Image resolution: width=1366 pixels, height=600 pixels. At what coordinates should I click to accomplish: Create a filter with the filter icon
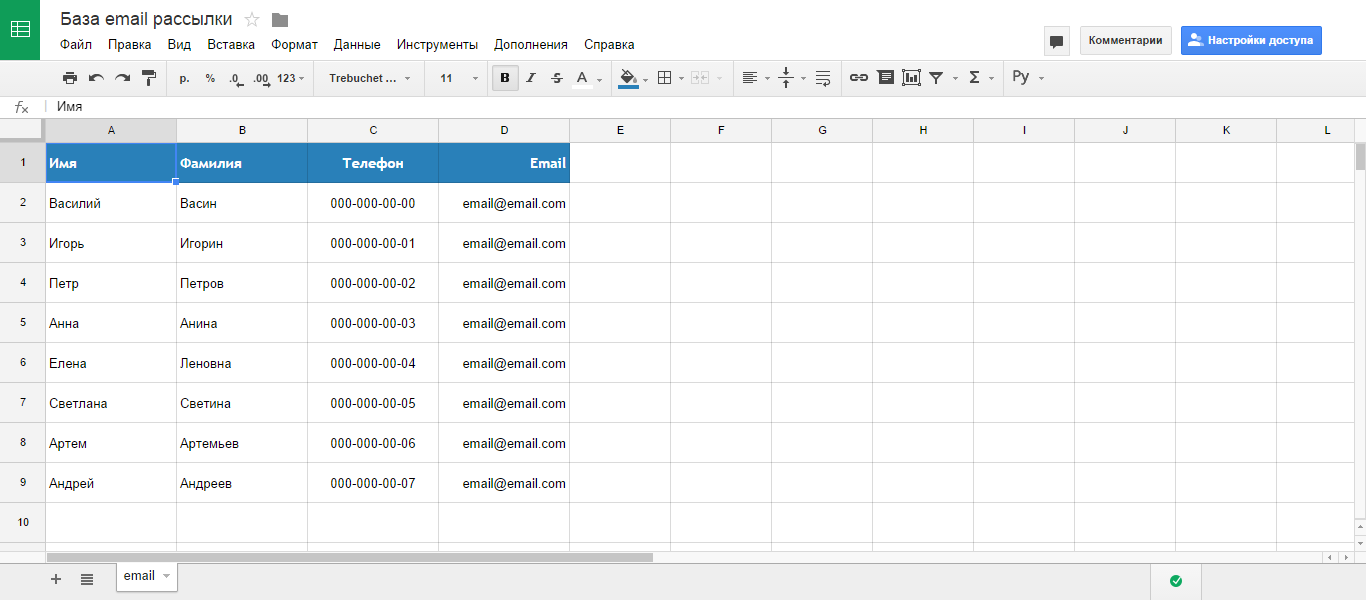pos(936,77)
